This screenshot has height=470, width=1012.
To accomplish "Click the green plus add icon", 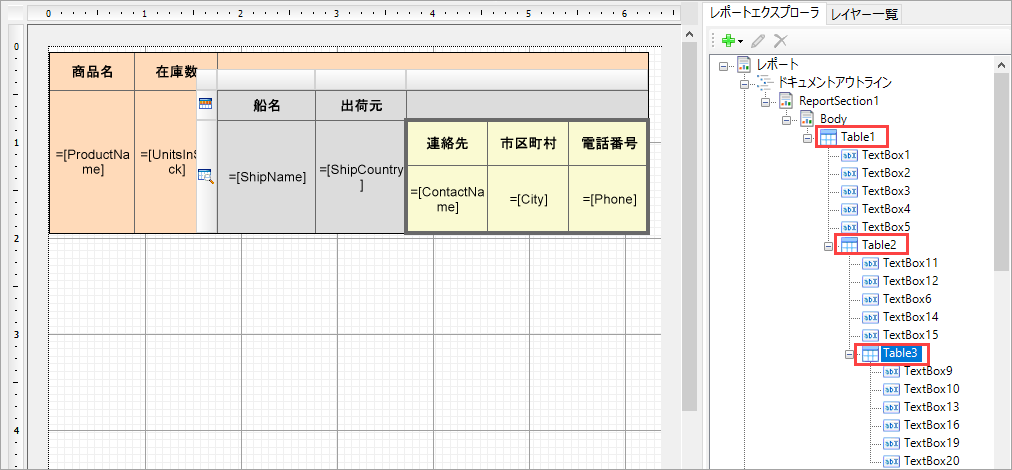I will [x=728, y=41].
